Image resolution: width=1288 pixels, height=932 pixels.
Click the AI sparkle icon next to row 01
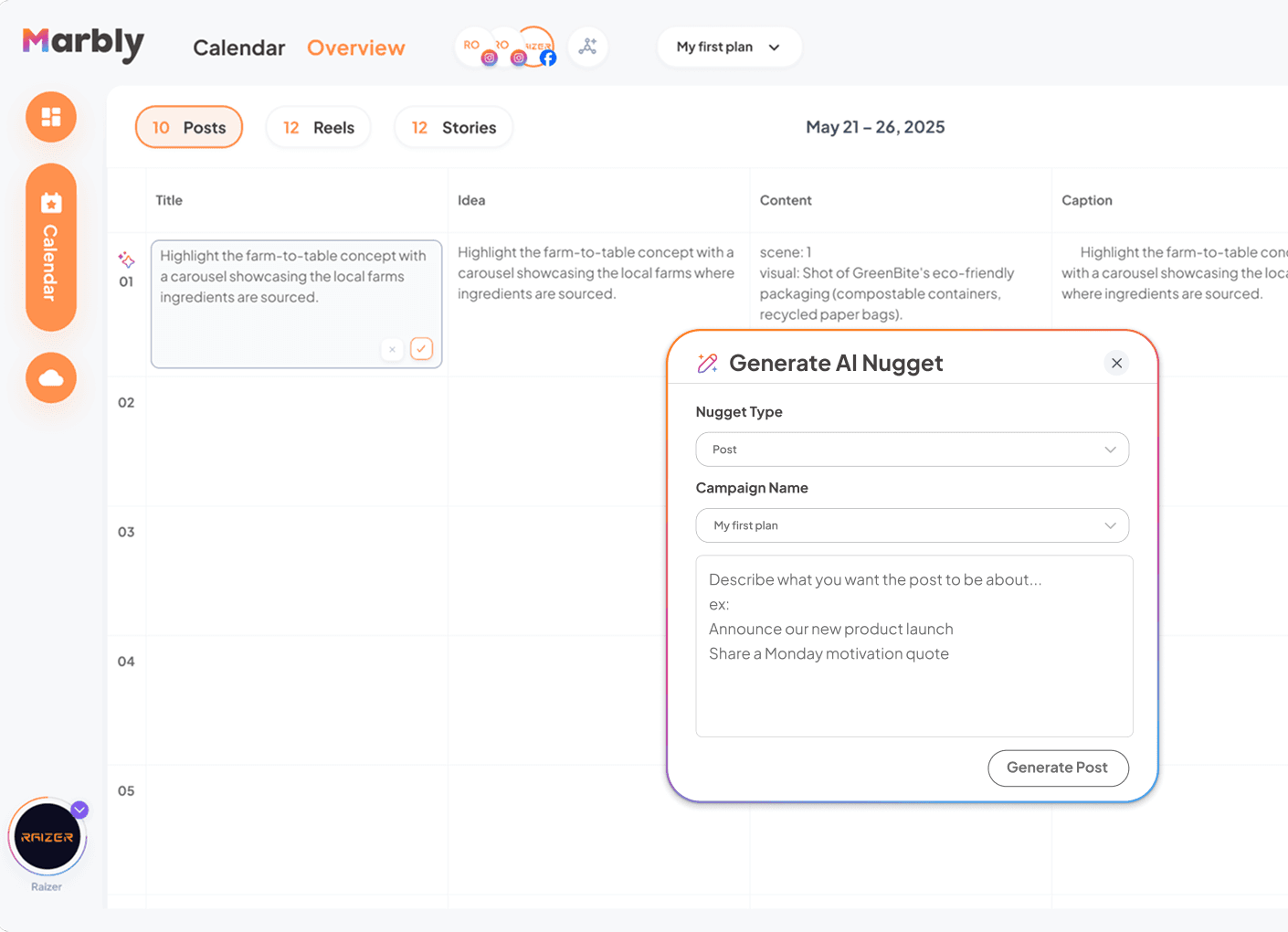[126, 260]
